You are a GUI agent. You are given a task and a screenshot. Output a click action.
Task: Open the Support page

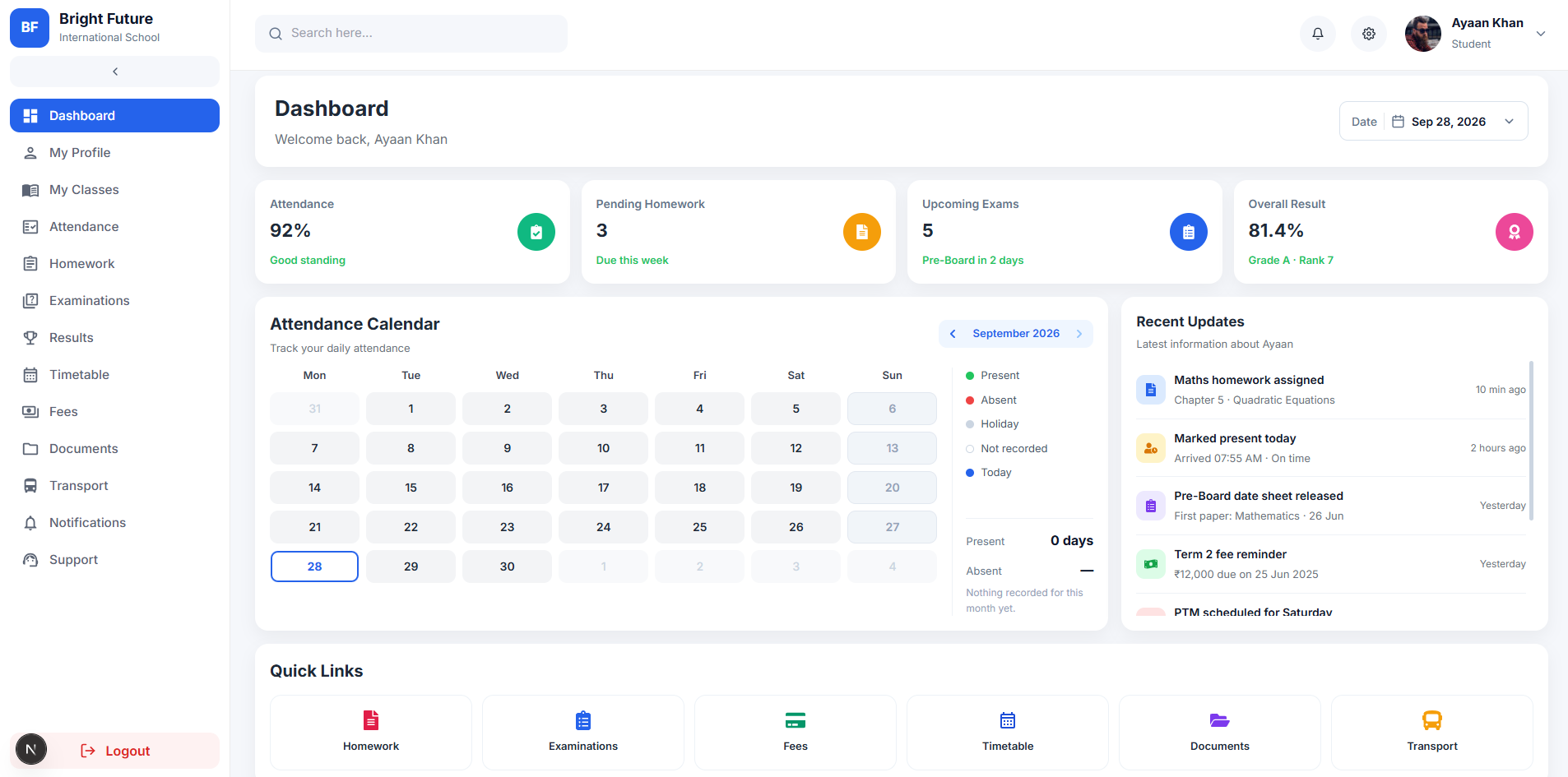(114, 560)
